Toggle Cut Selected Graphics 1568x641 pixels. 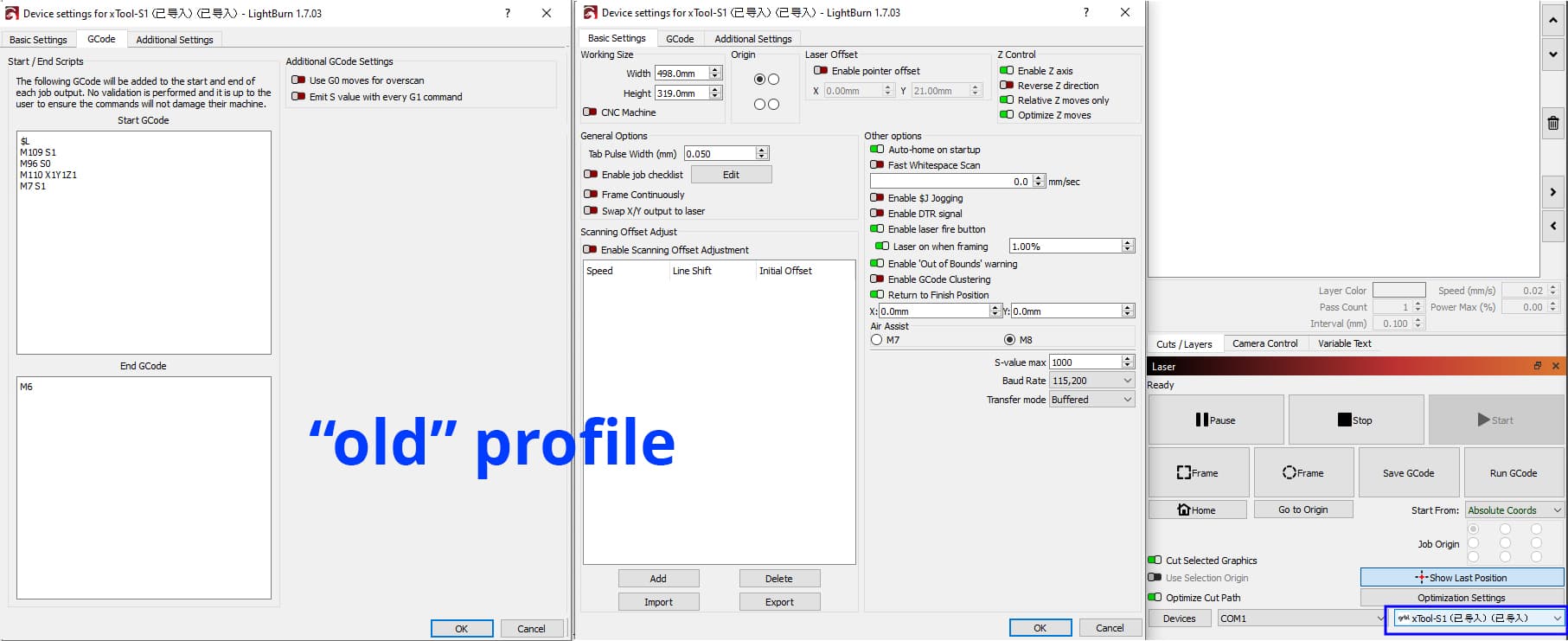pyautogui.click(x=1155, y=560)
